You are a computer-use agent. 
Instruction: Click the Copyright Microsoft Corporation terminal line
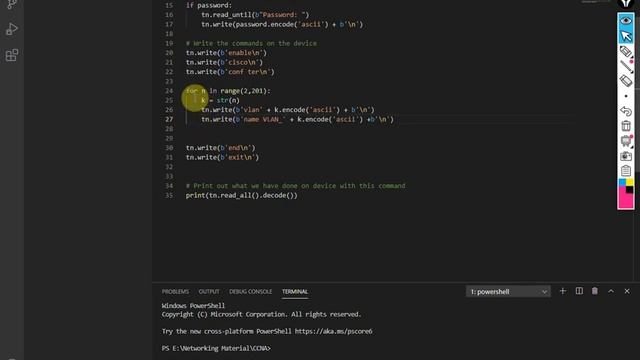pyautogui.click(x=261, y=314)
